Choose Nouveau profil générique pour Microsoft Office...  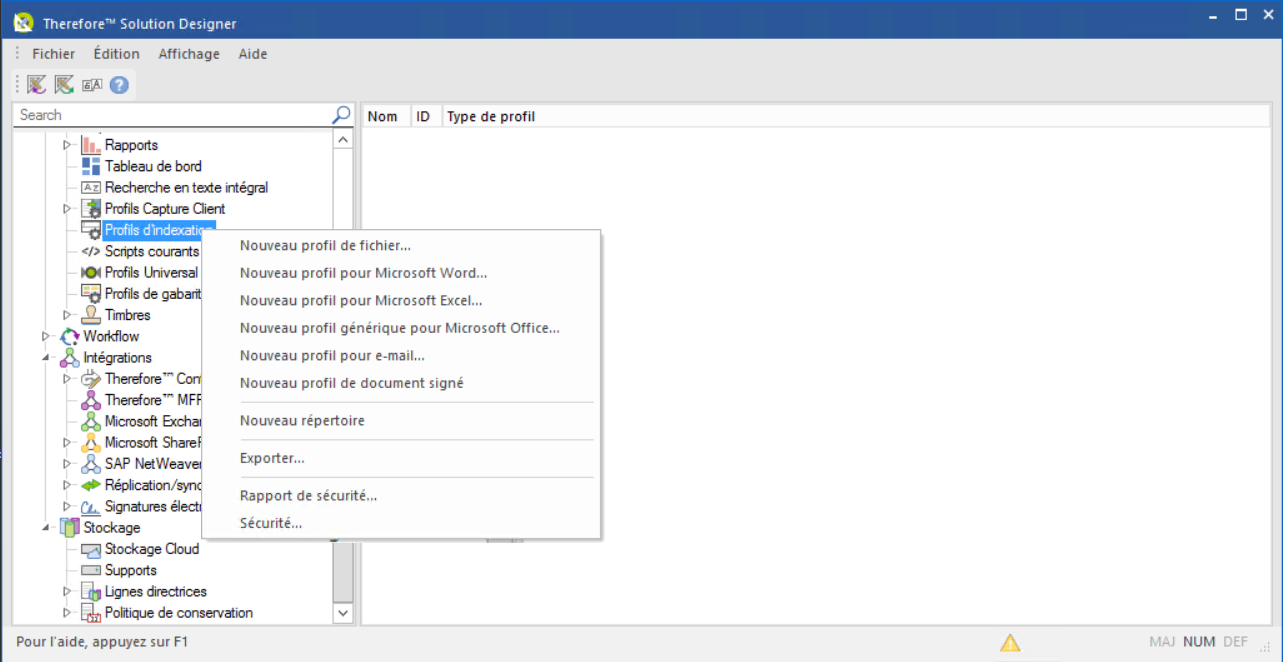[x=401, y=328]
